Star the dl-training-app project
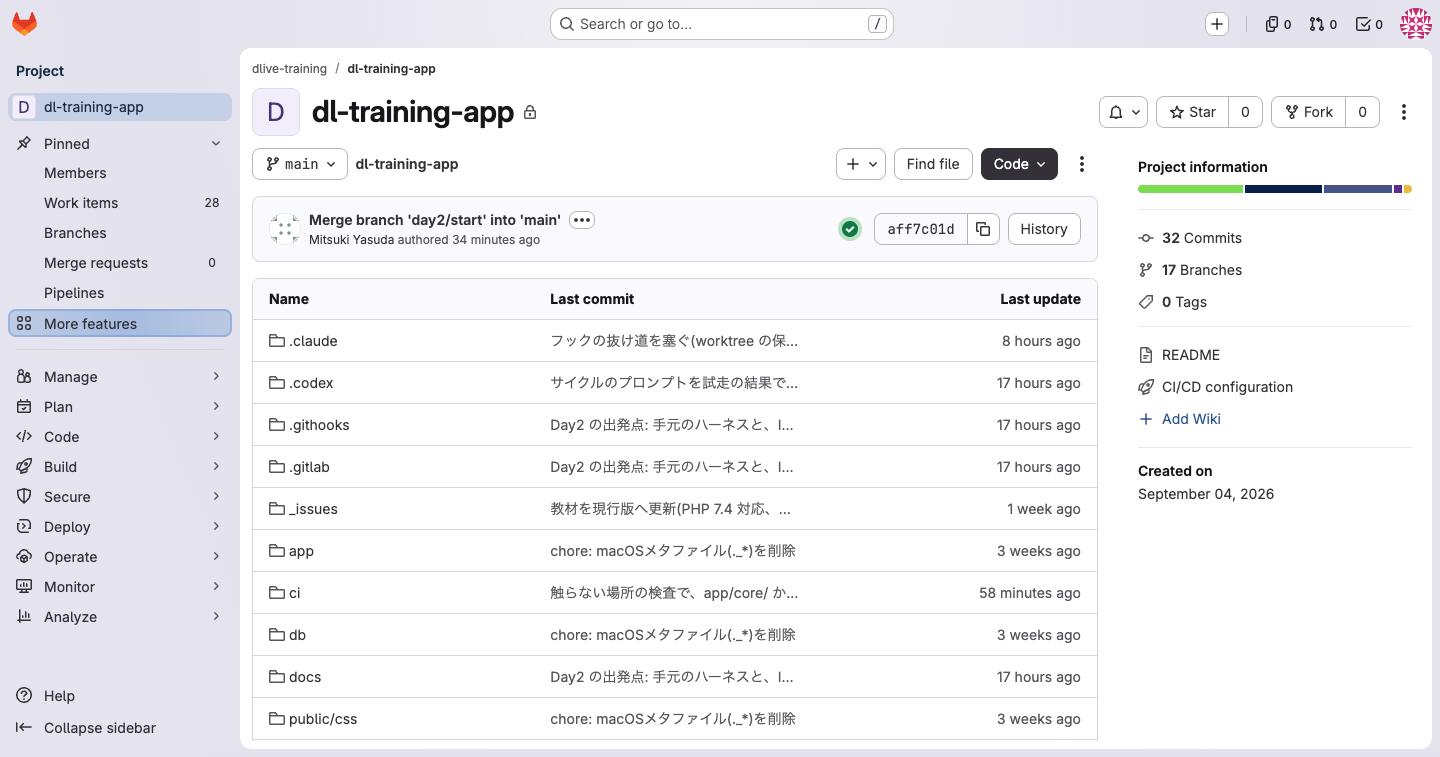 point(1192,112)
